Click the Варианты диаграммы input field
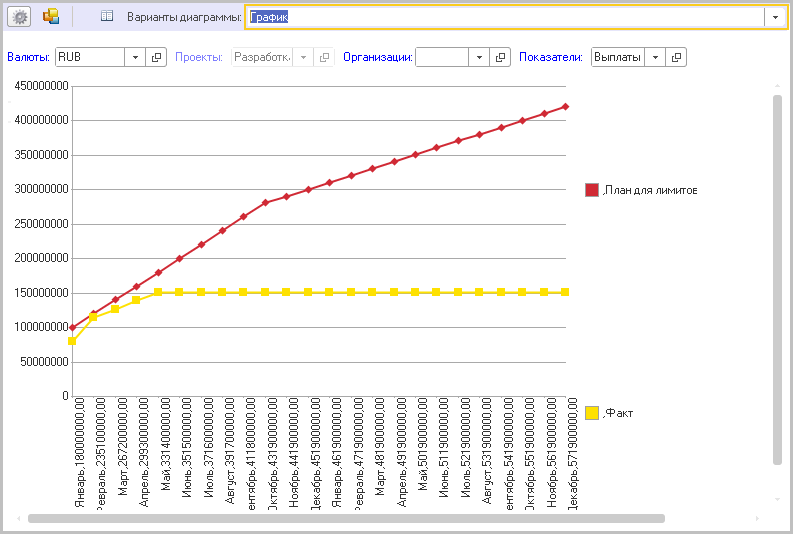This screenshot has width=793, height=534. 505,17
